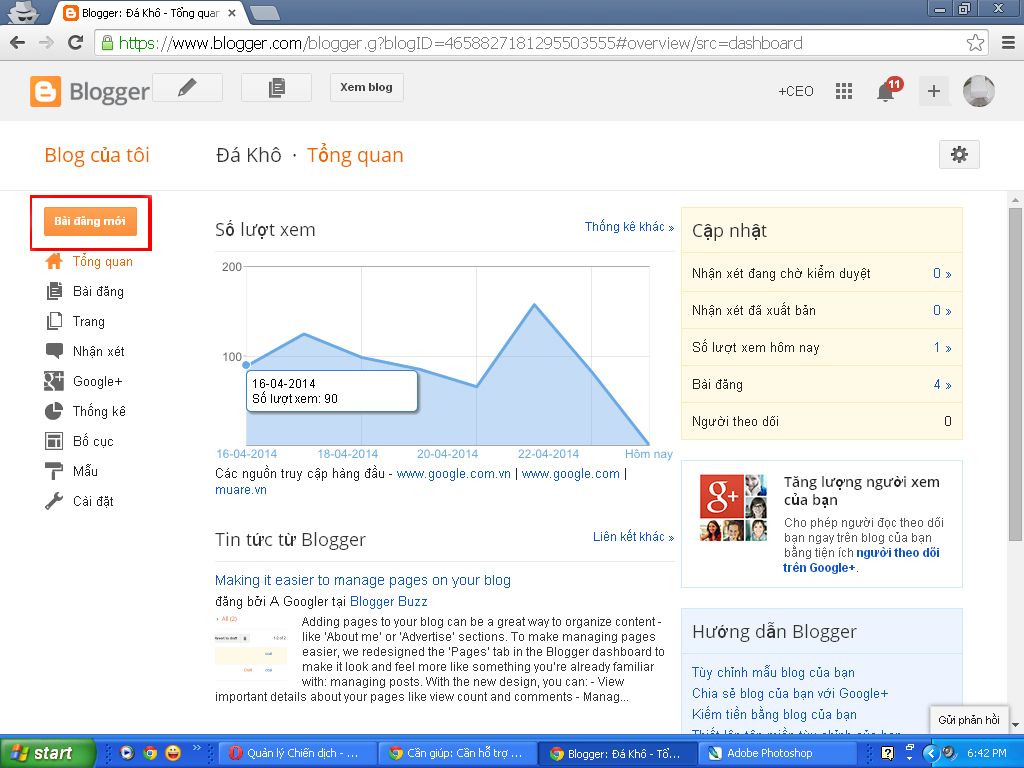Open the posts list document icon
Image resolution: width=1024 pixels, height=768 pixels.
pos(276,88)
